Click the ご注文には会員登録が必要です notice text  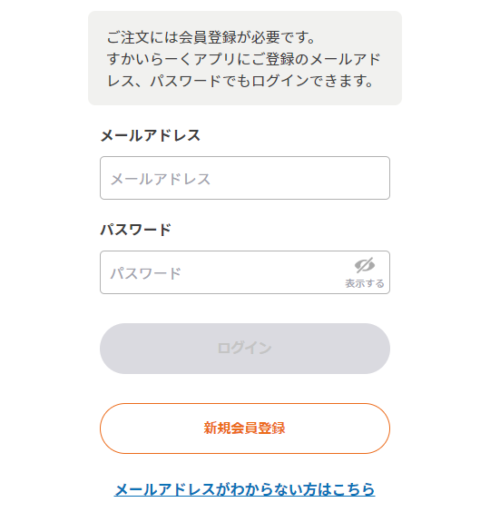click(x=211, y=37)
